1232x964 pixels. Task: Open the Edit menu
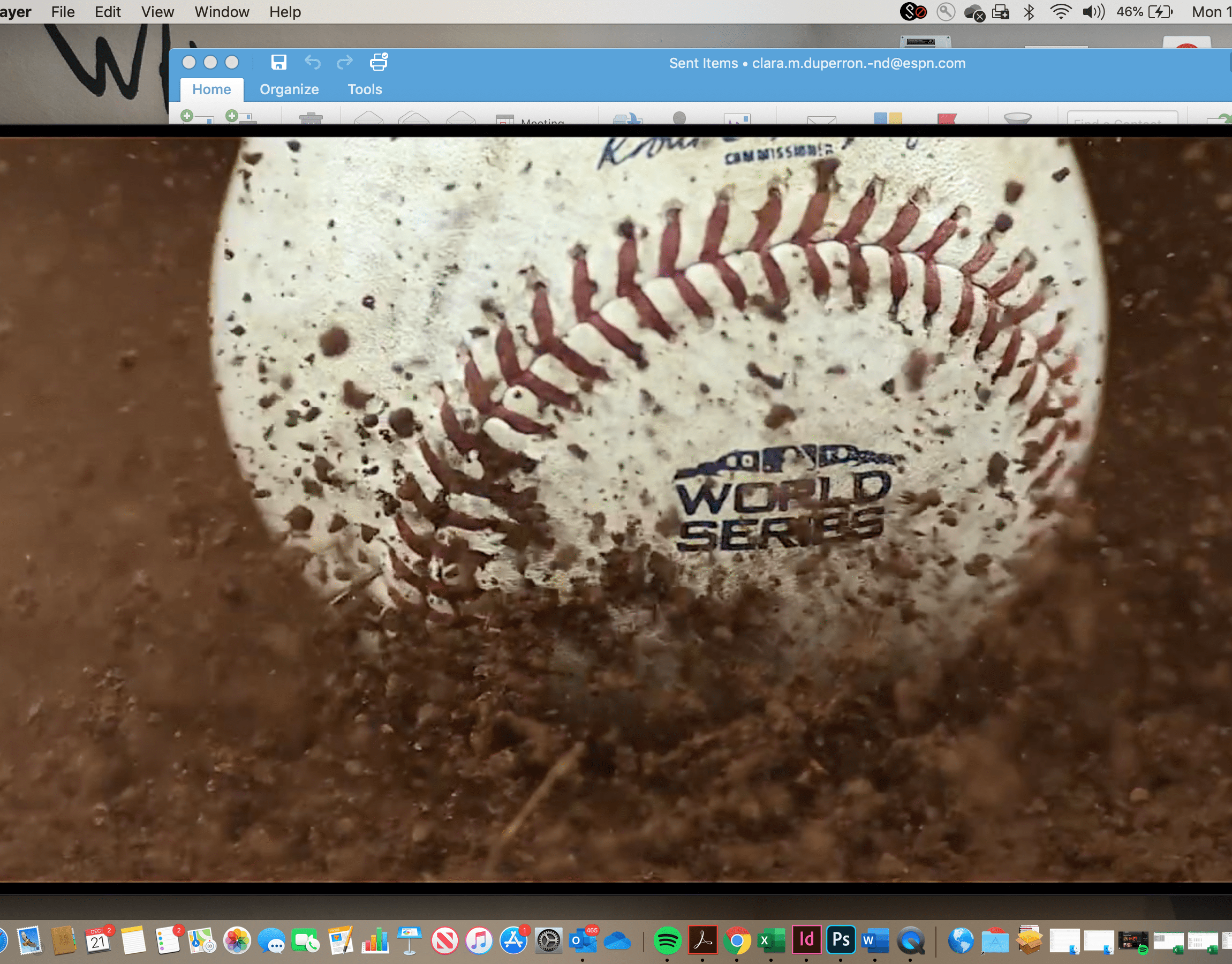107,12
